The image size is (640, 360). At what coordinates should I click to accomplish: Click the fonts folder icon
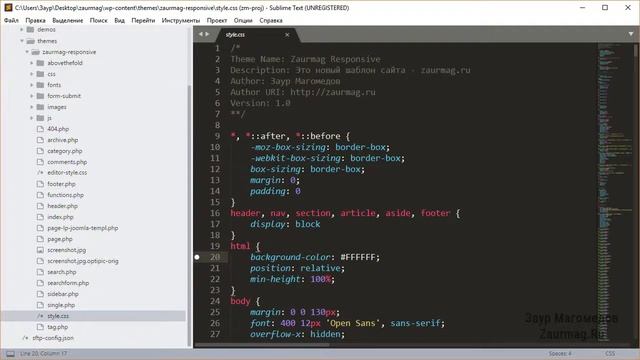click(x=40, y=85)
